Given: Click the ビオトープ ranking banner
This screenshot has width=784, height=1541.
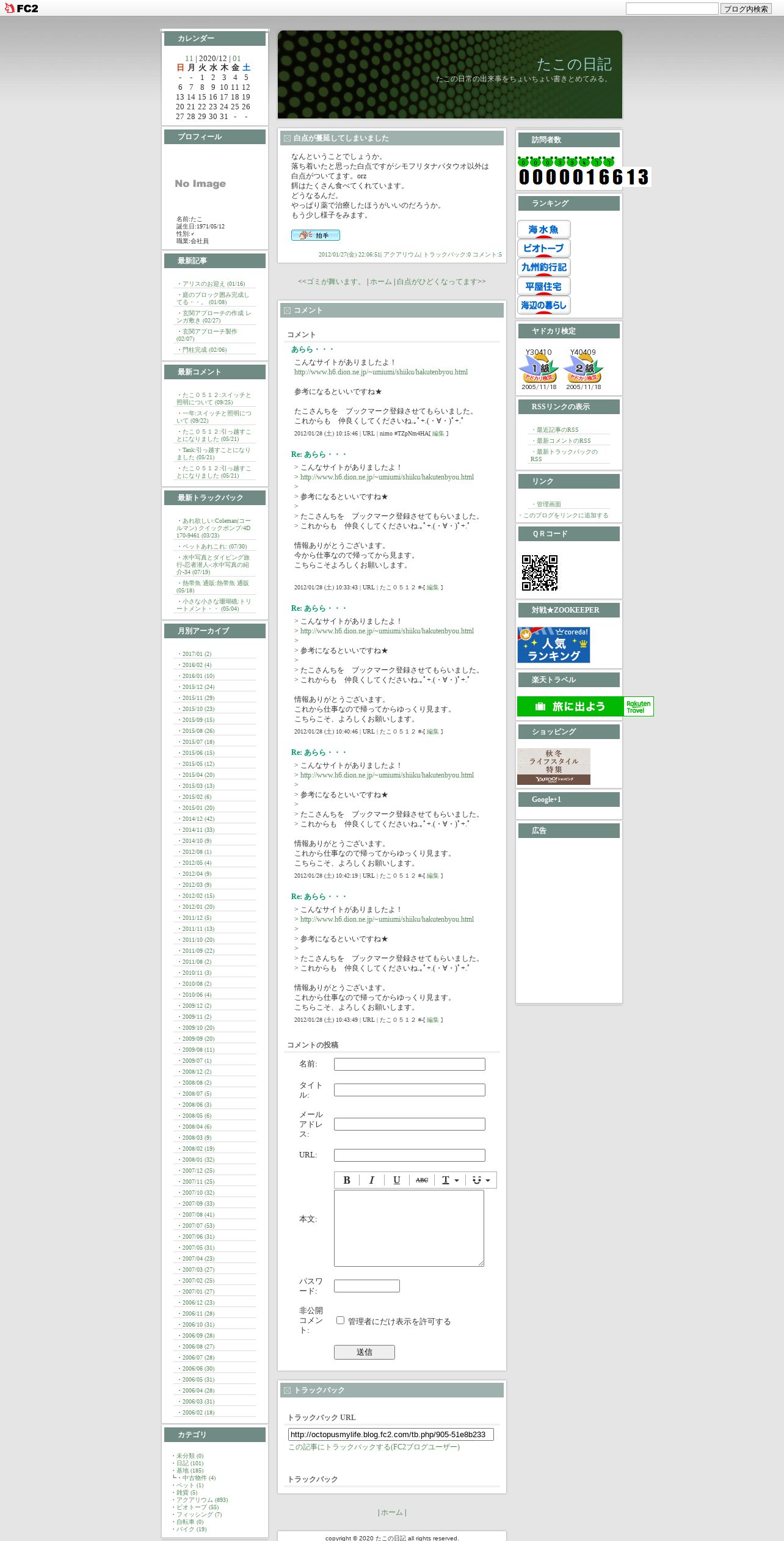Looking at the screenshot, I should (x=543, y=248).
